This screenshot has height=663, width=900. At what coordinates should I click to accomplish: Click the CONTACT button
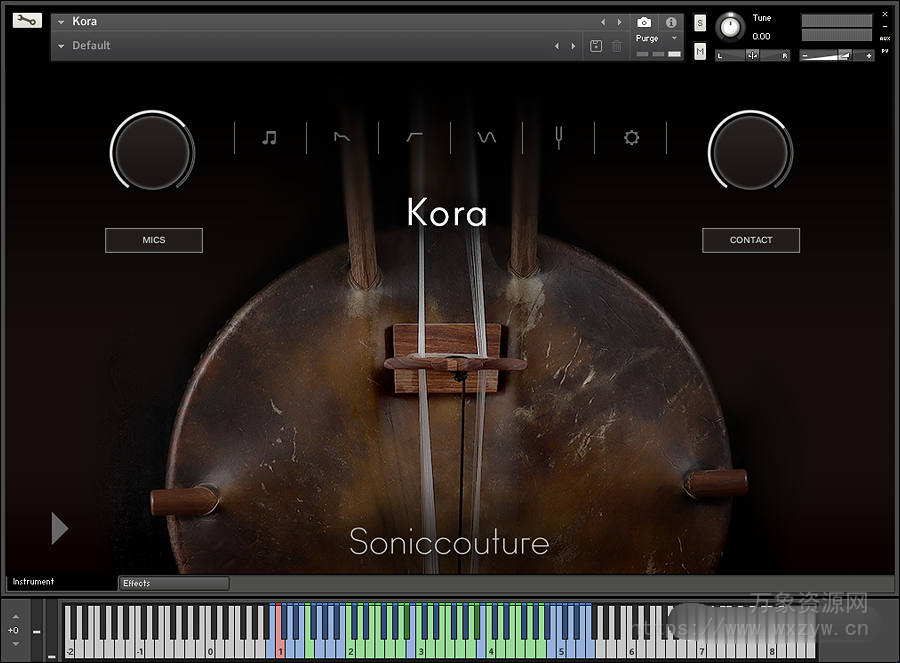[x=750, y=240]
